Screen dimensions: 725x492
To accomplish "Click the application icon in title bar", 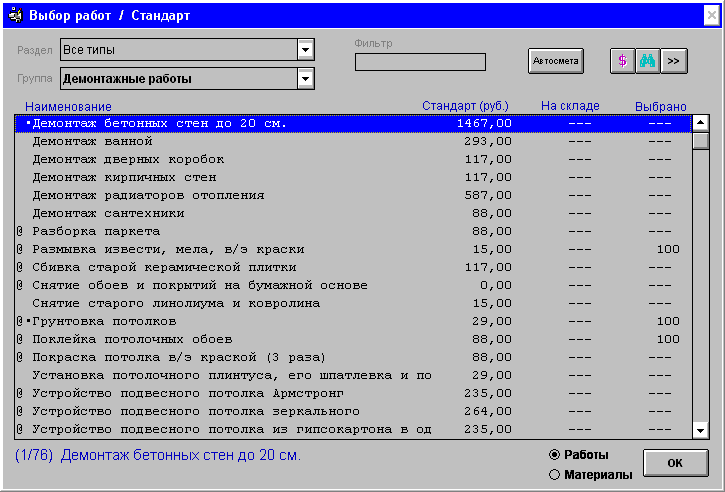I will pyautogui.click(x=15, y=16).
